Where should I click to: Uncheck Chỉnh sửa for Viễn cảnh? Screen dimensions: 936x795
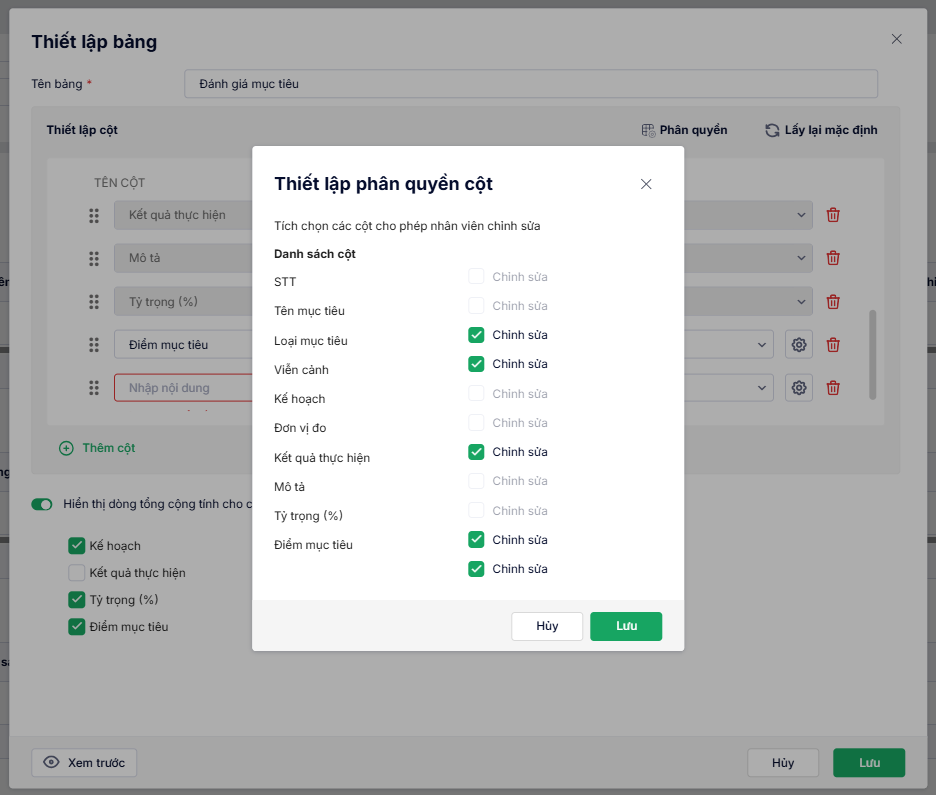tap(476, 364)
